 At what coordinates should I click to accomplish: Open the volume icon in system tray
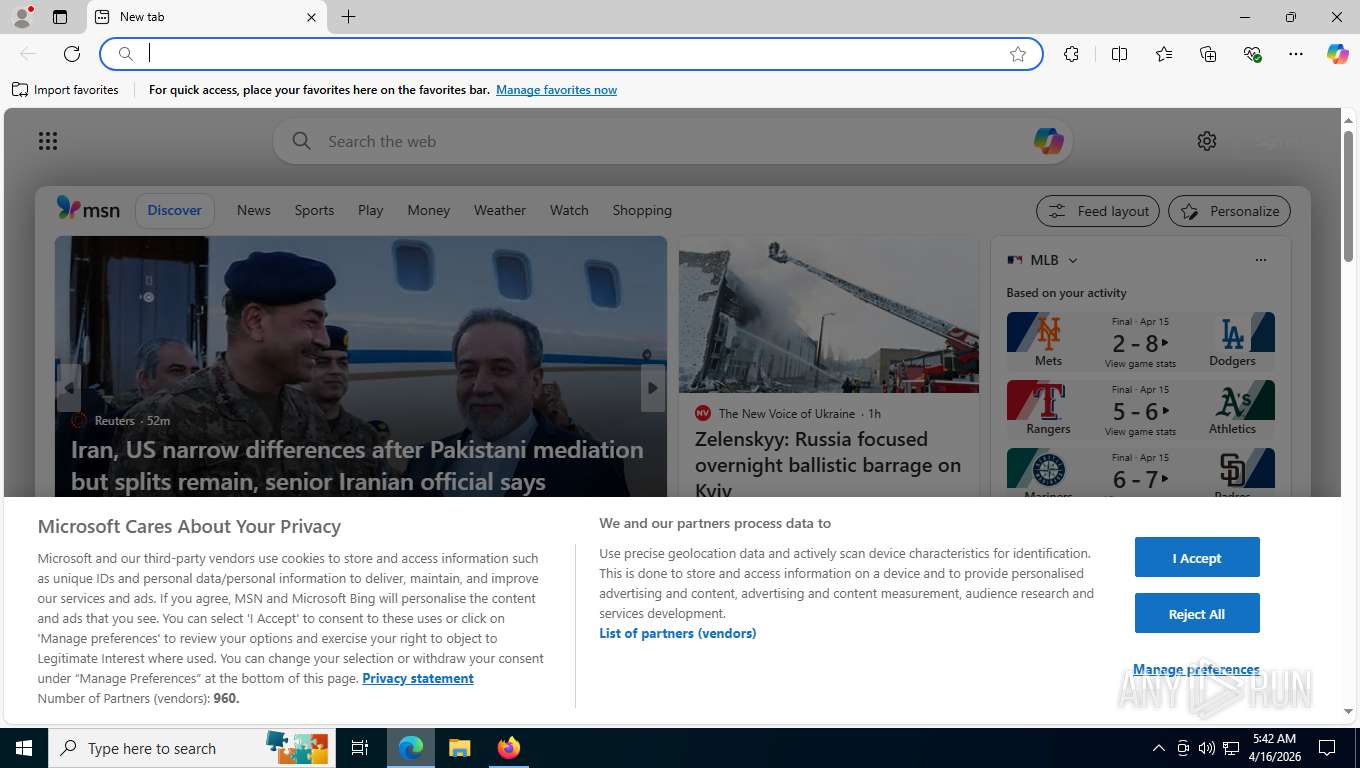pos(1207,748)
